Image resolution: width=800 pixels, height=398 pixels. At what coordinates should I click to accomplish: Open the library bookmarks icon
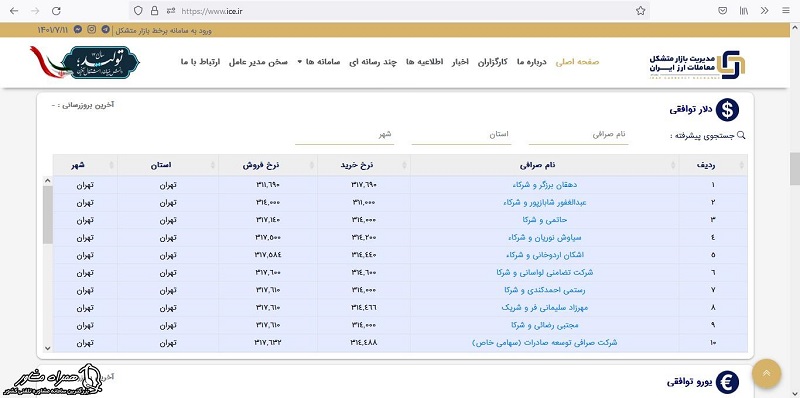click(744, 11)
